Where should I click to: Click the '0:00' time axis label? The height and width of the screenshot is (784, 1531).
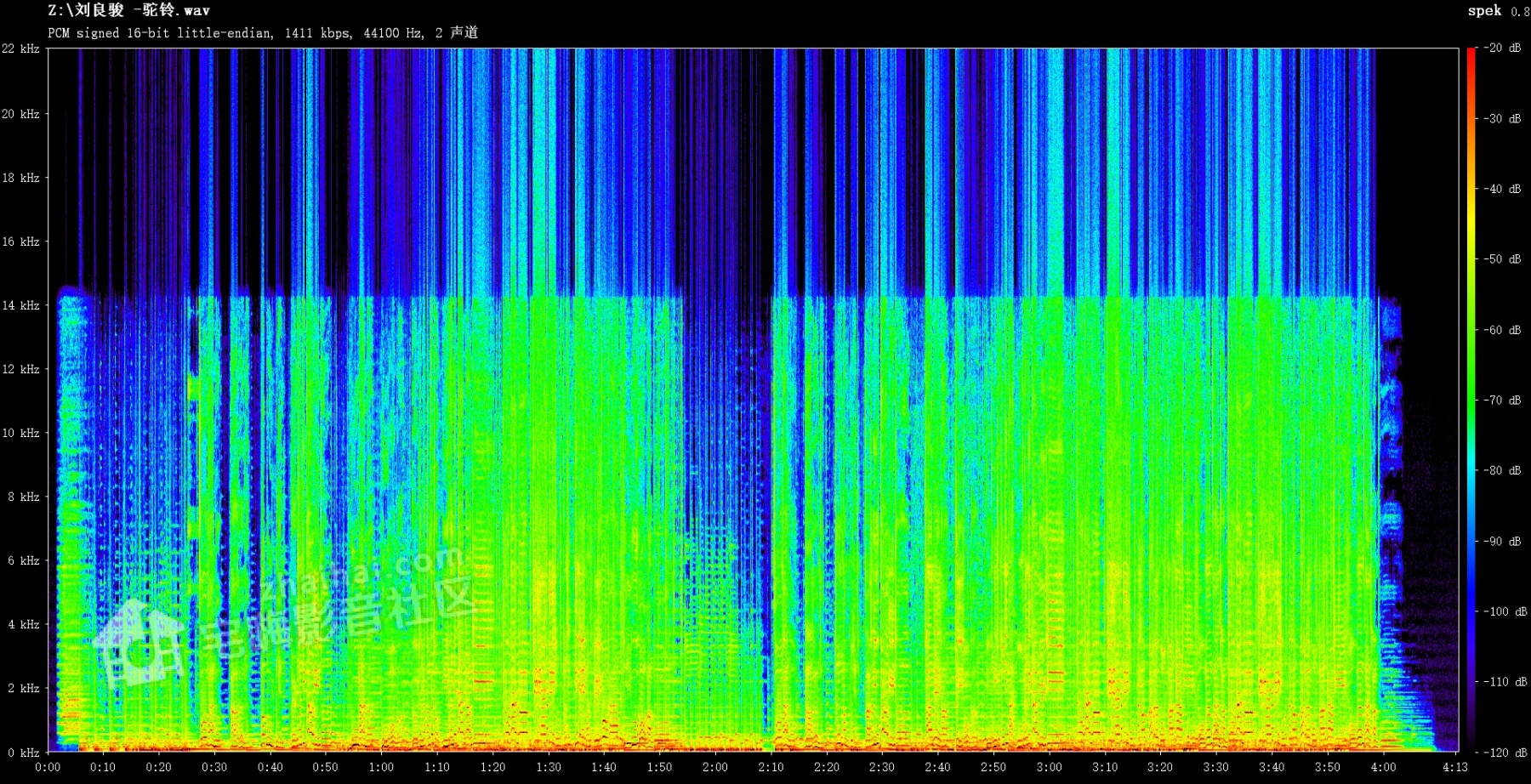pyautogui.click(x=48, y=767)
